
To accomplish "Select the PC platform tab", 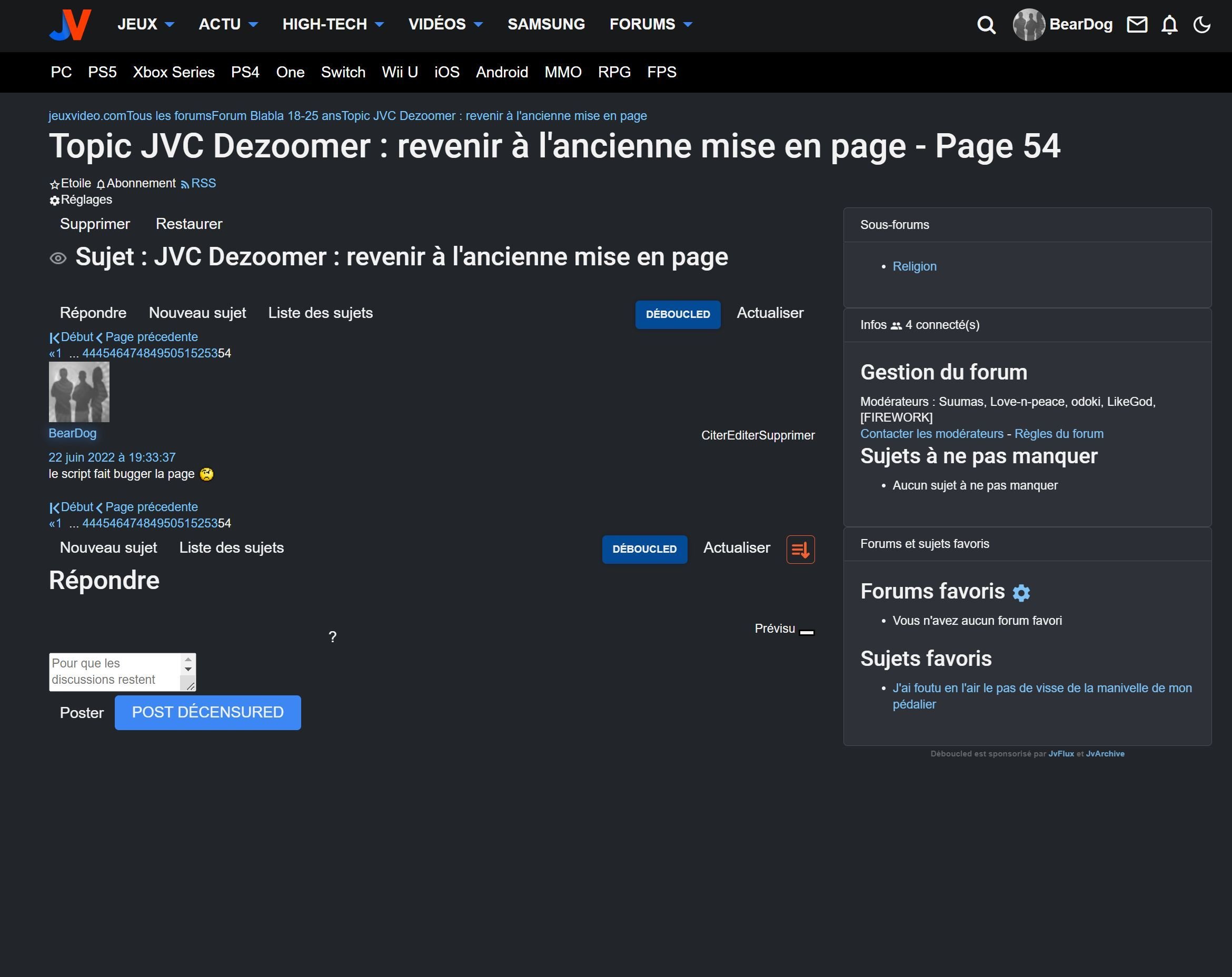I will click(61, 73).
